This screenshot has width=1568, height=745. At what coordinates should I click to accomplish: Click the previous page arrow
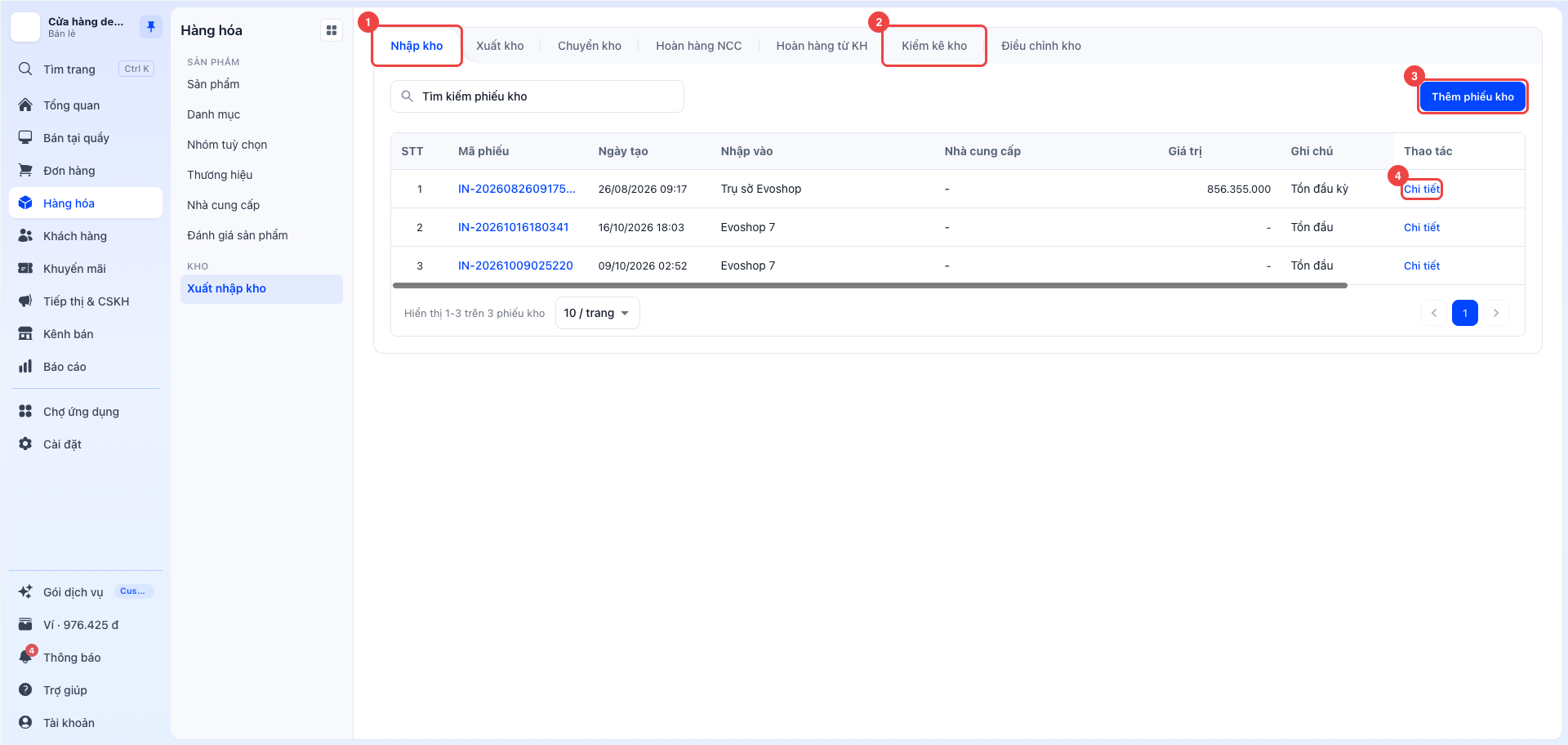tap(1434, 313)
